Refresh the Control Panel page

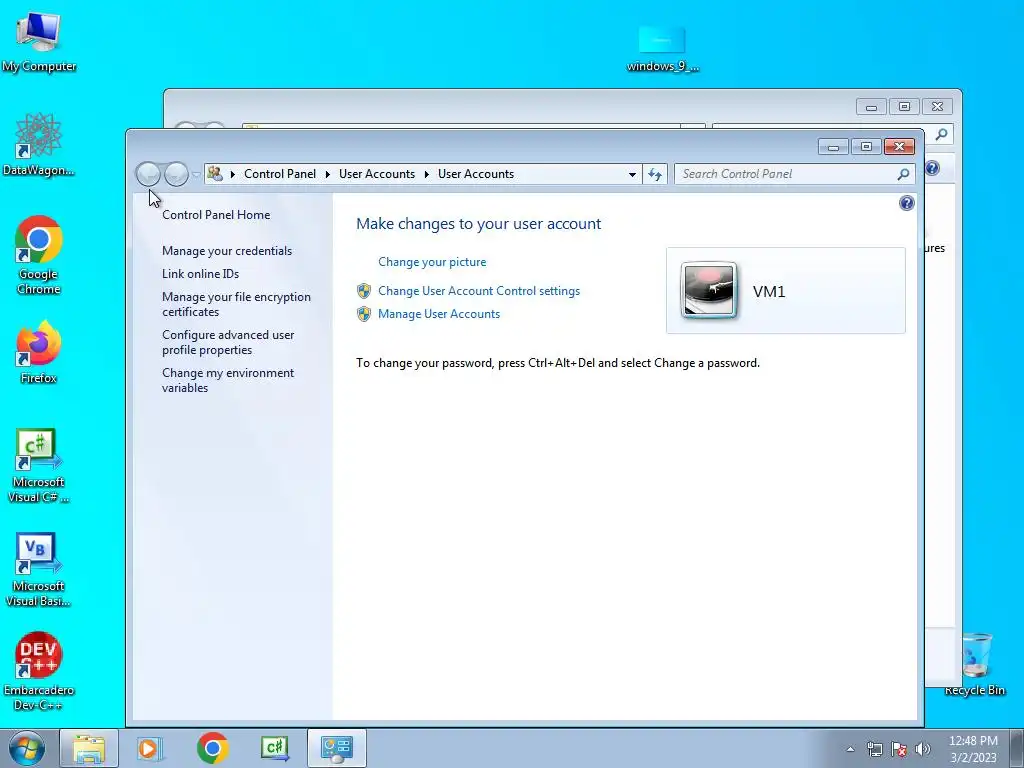coord(655,174)
